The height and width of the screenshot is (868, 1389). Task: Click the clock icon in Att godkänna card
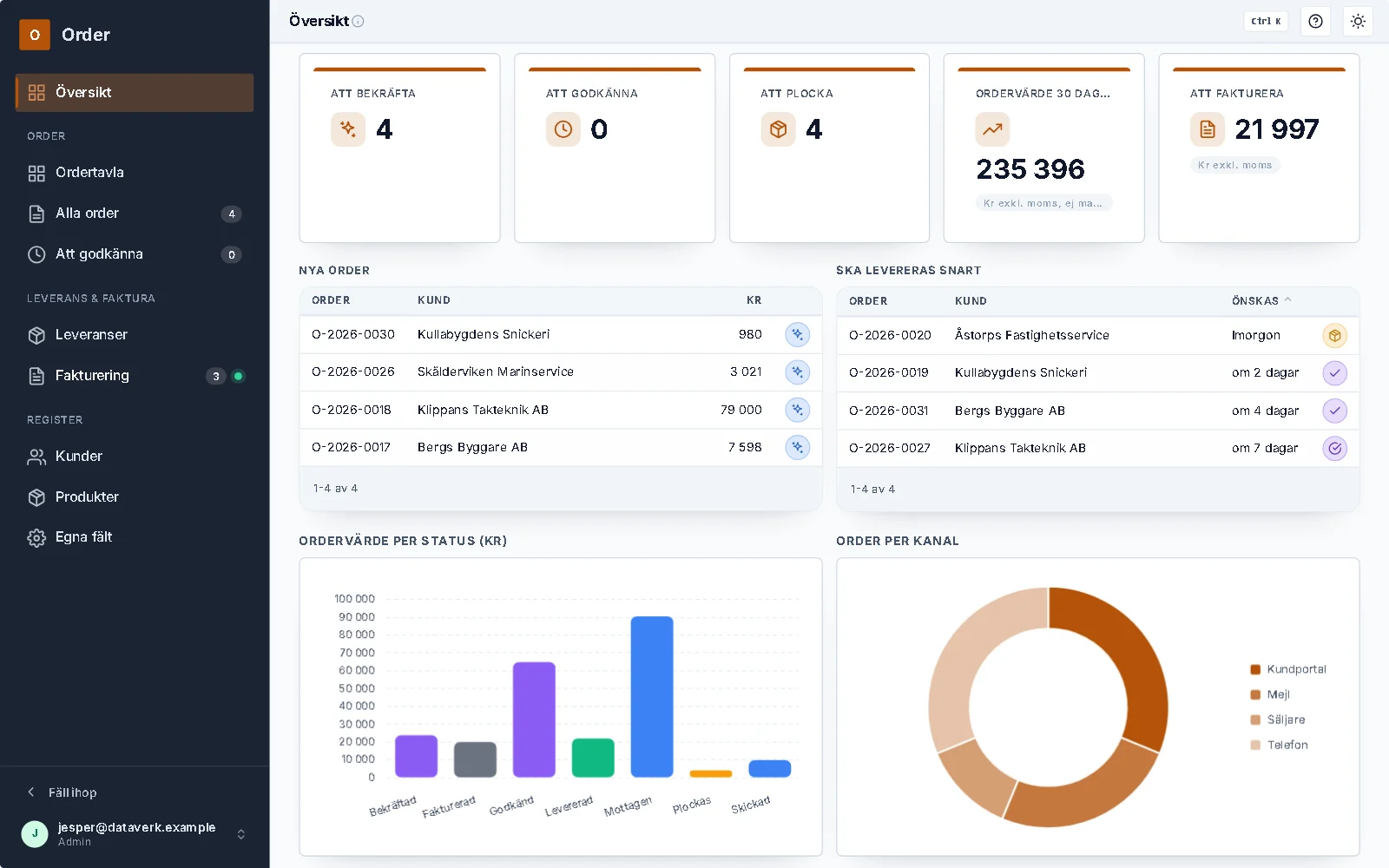click(563, 129)
